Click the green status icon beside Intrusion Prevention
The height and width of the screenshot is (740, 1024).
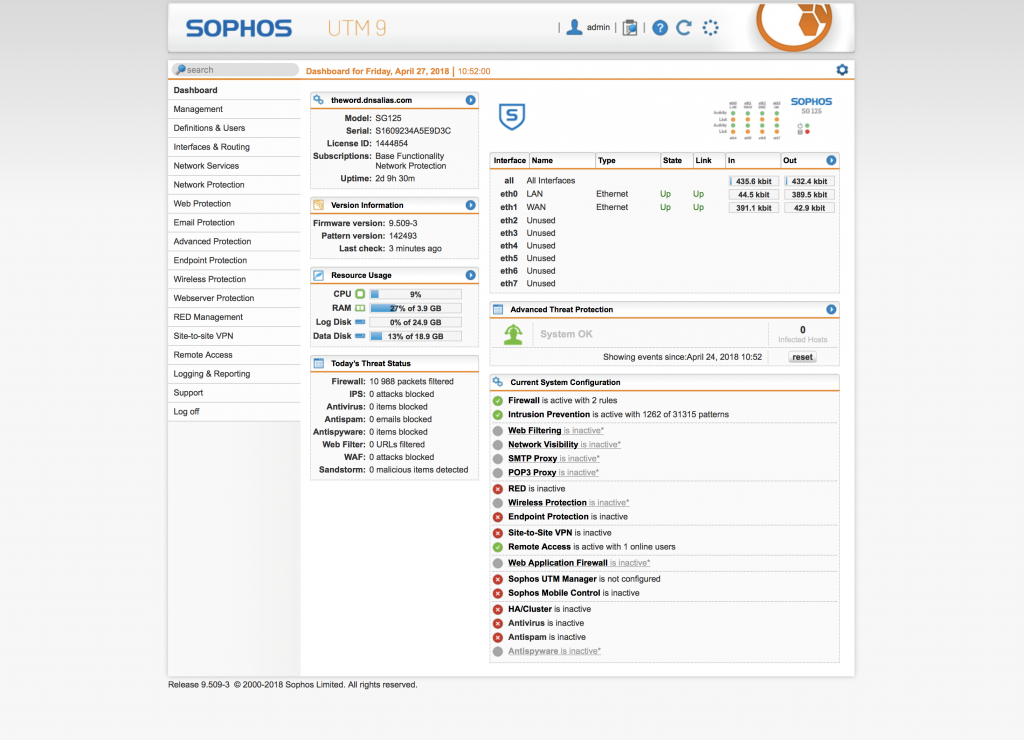coord(498,415)
